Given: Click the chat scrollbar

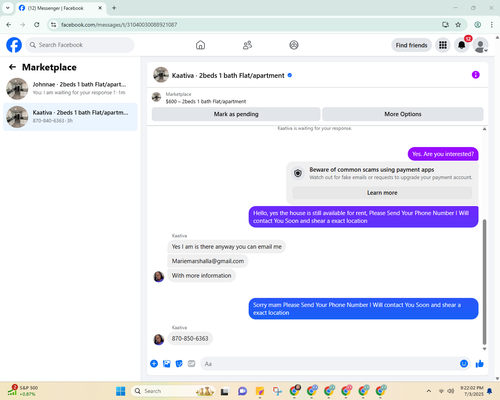Looking at the screenshot, I should click(484, 282).
